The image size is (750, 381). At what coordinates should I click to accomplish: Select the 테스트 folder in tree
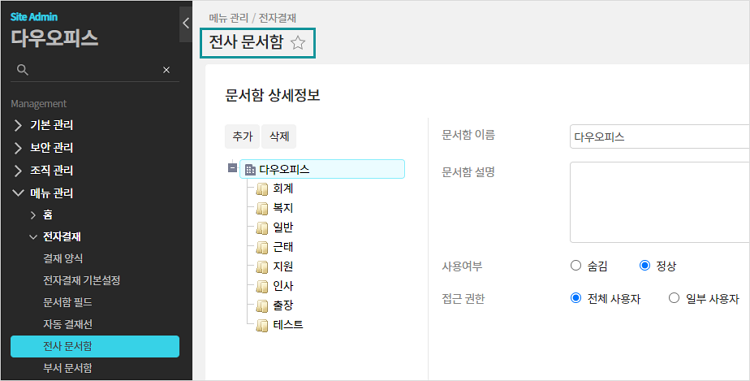288,325
